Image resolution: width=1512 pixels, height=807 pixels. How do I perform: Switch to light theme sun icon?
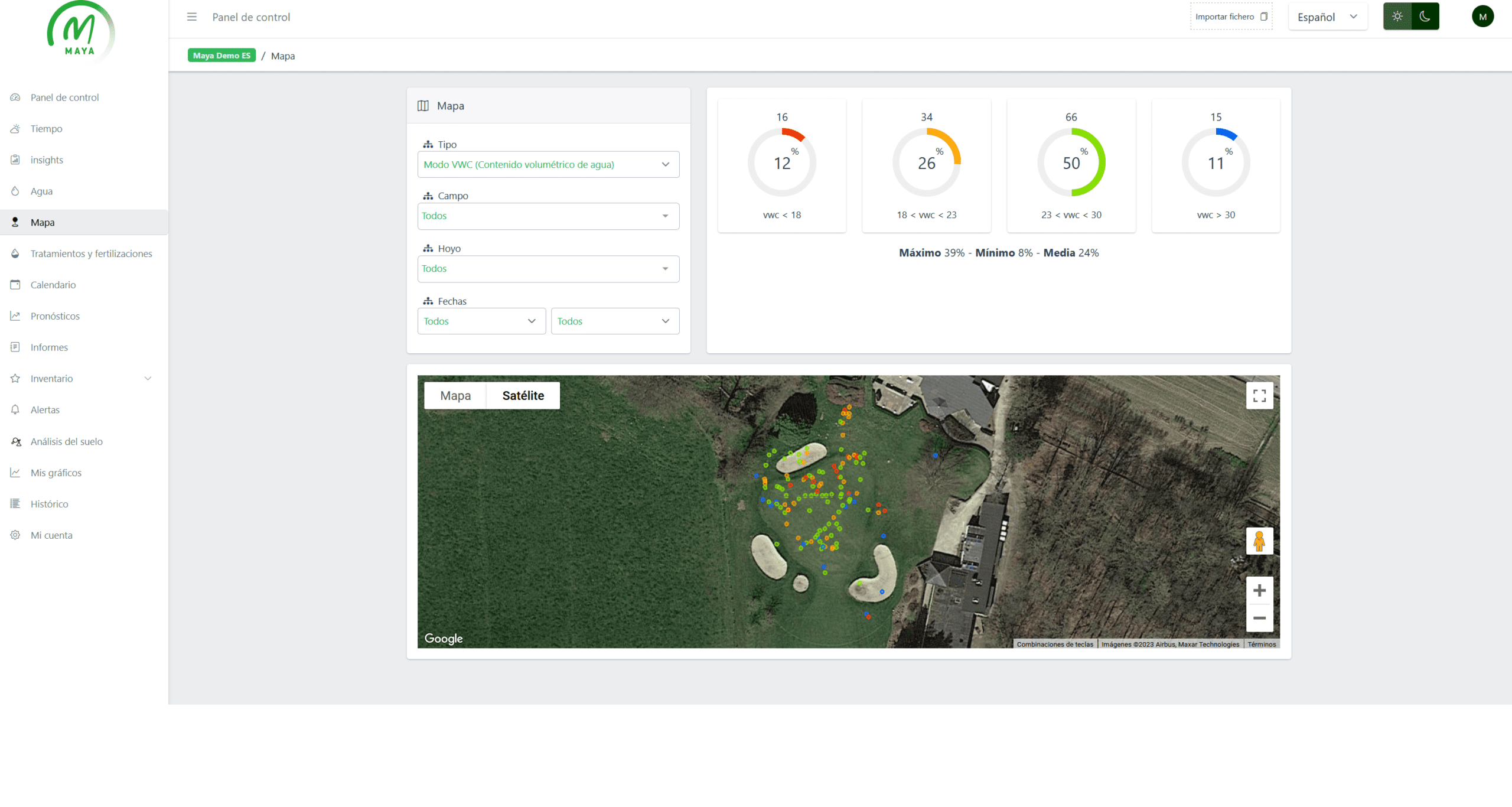[1397, 17]
